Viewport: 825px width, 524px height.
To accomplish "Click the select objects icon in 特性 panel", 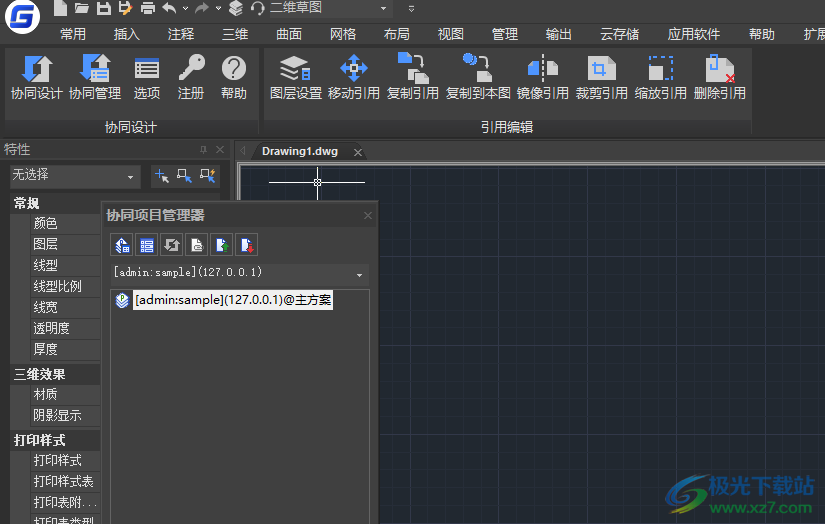I will coord(184,176).
